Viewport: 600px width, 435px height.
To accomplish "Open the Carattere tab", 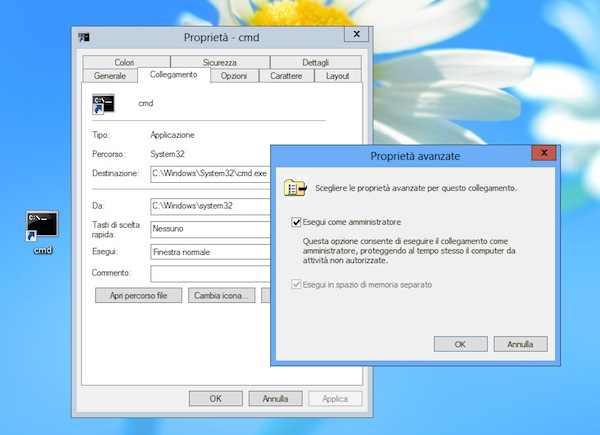I will pyautogui.click(x=286, y=76).
